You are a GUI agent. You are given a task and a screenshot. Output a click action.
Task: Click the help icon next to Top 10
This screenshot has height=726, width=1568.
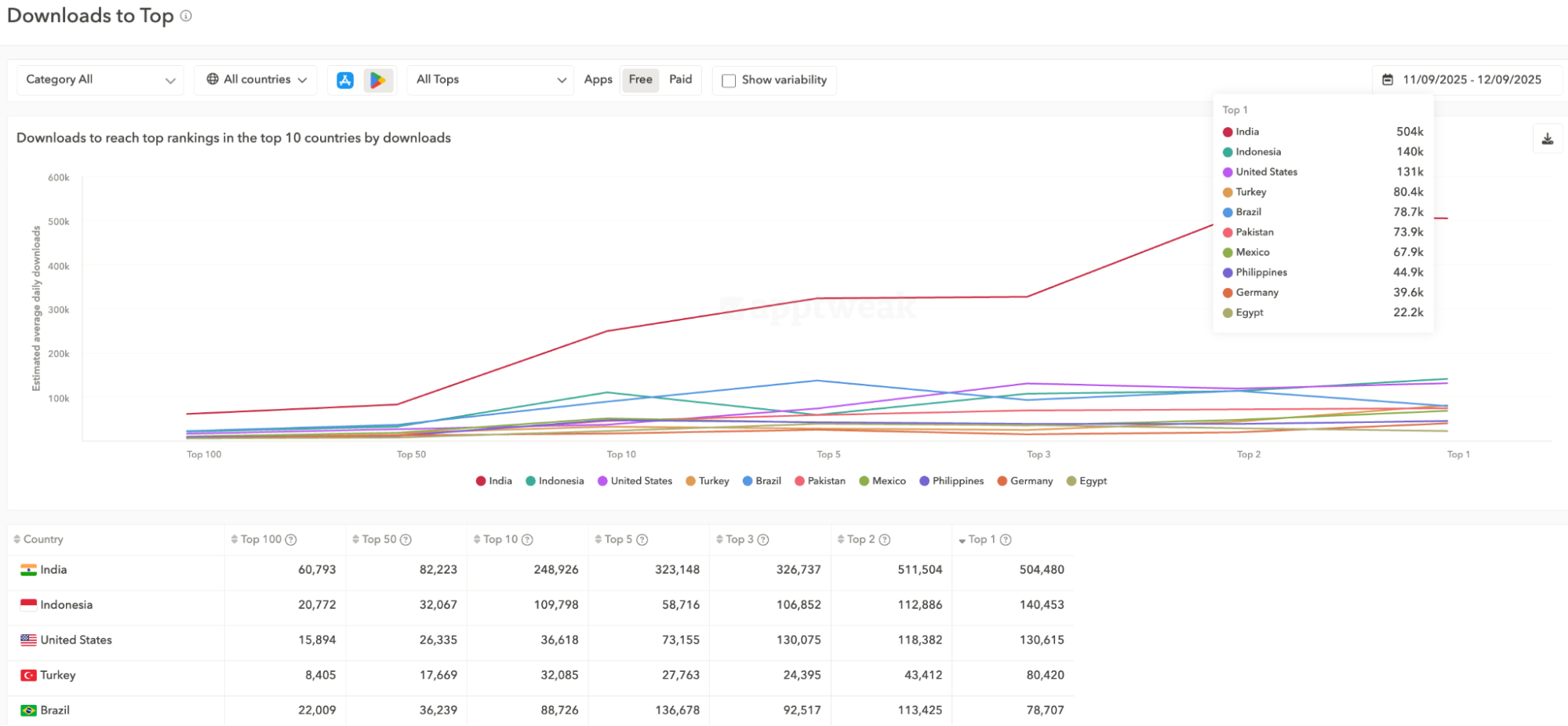[x=527, y=540]
